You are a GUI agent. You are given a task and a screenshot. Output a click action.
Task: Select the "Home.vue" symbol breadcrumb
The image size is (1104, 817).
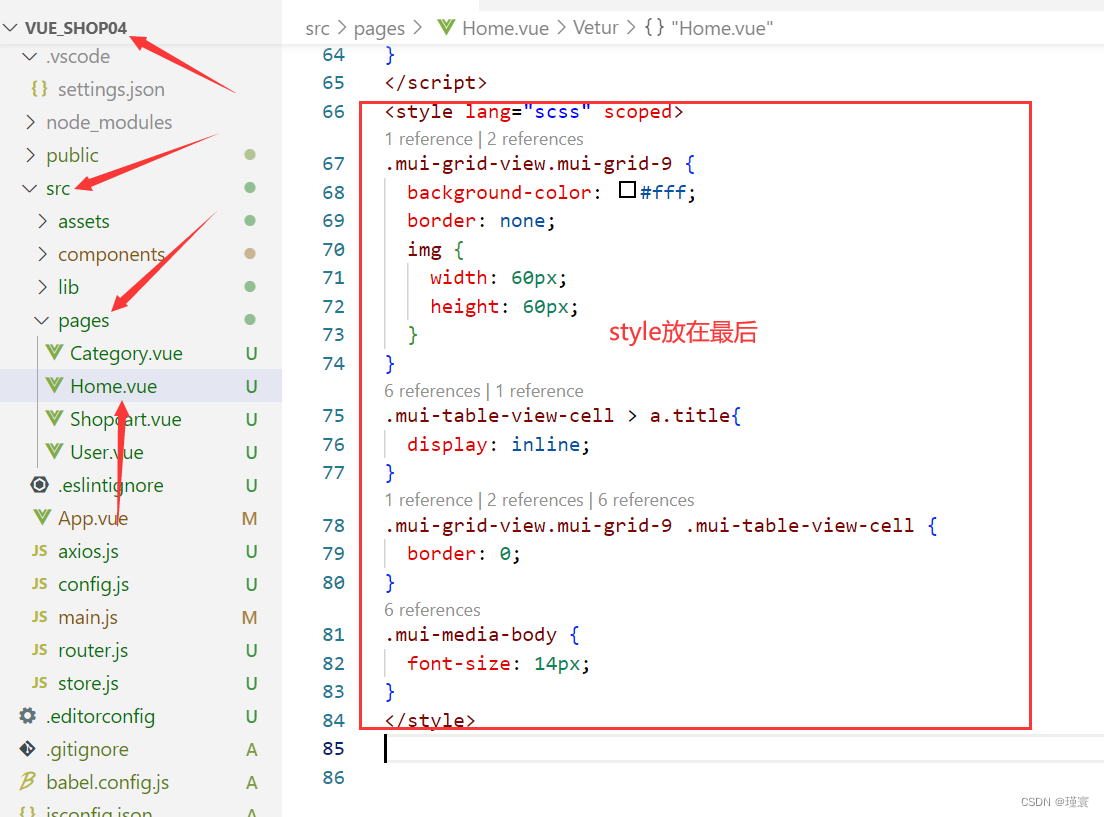(x=722, y=28)
